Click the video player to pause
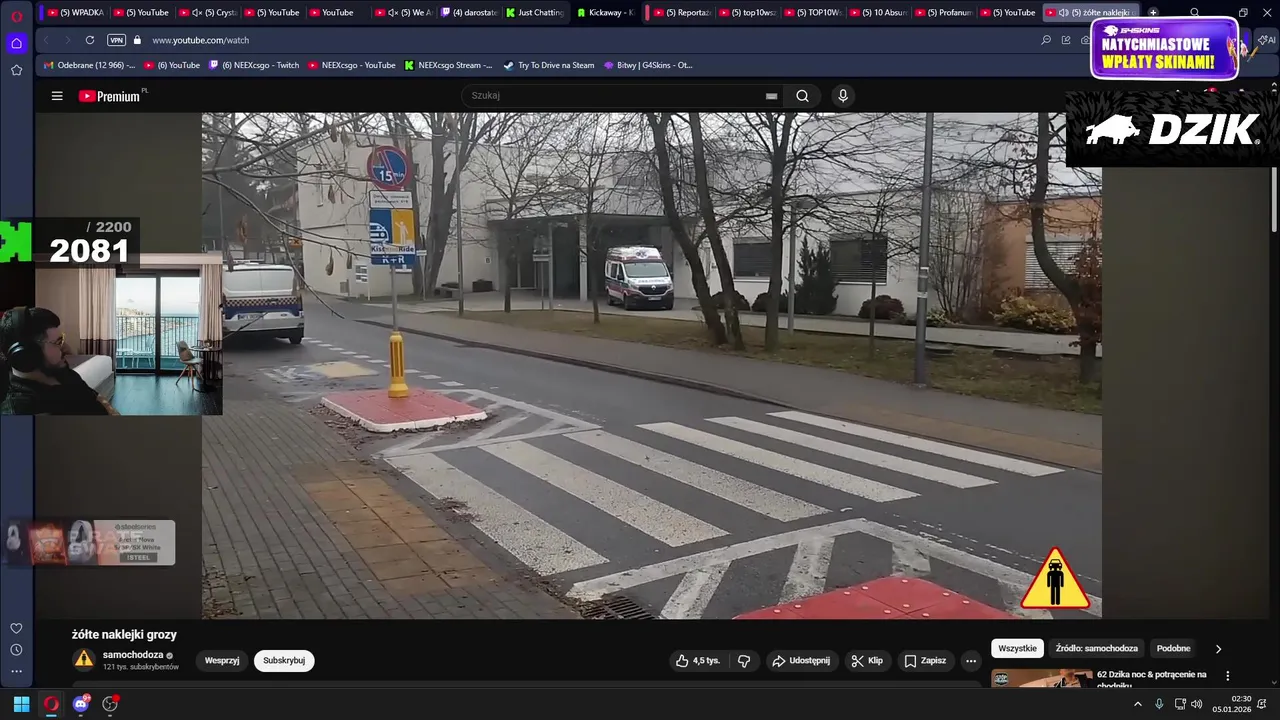This screenshot has height=720, width=1280. click(651, 365)
